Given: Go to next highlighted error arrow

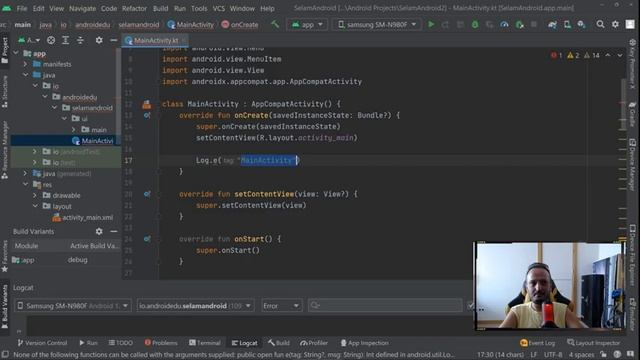Looking at the screenshot, I should pos(620,55).
